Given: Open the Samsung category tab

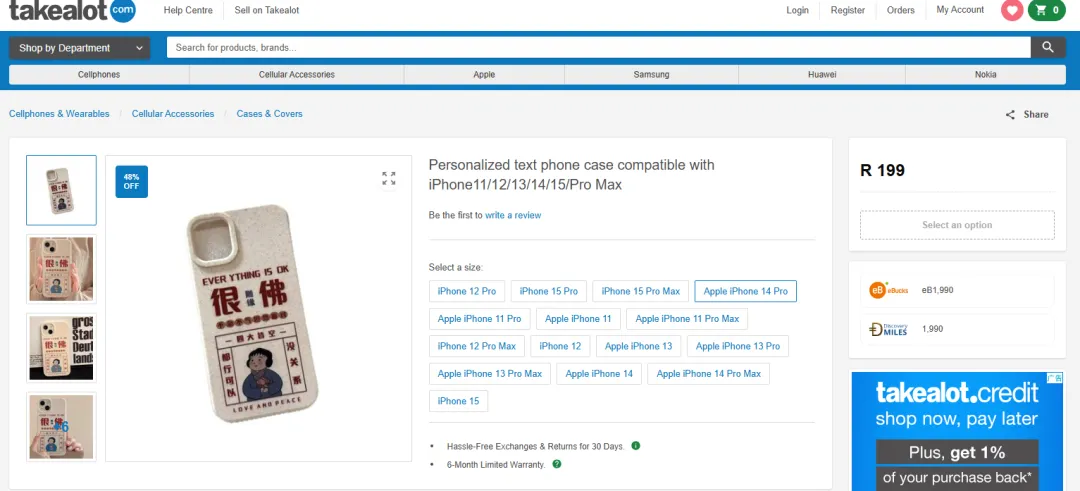Looking at the screenshot, I should 651,75.
